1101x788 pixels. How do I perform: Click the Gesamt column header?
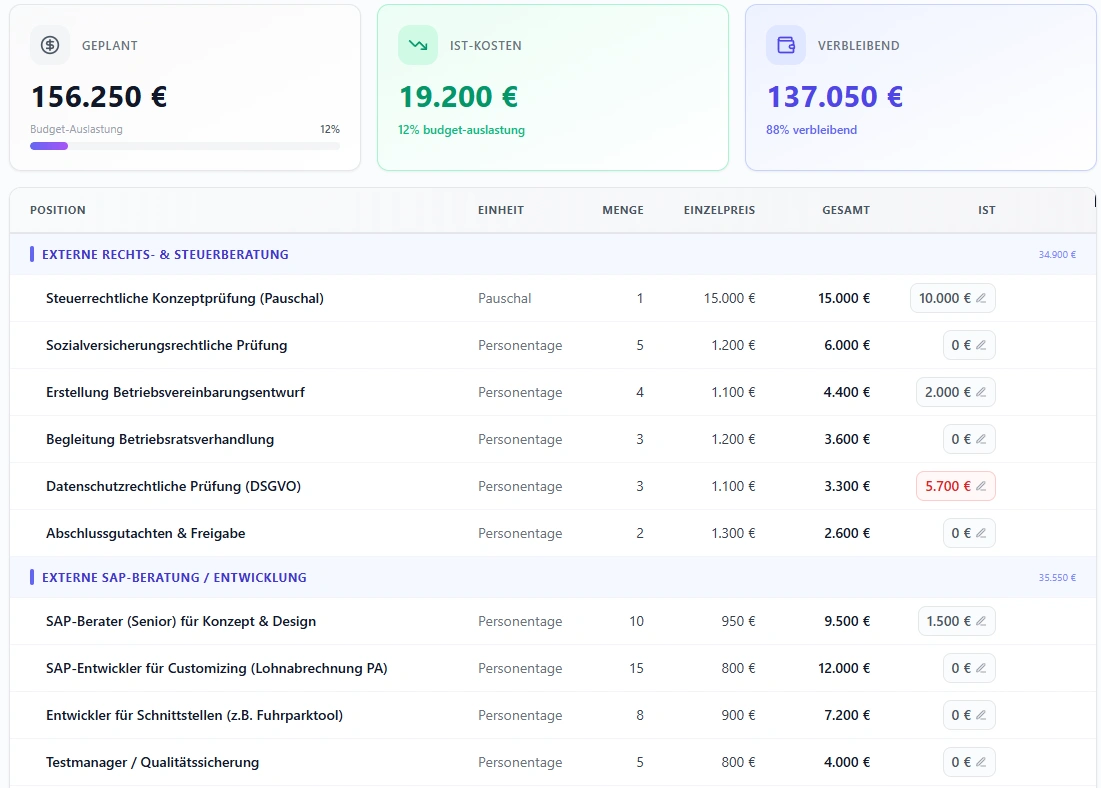[845, 210]
